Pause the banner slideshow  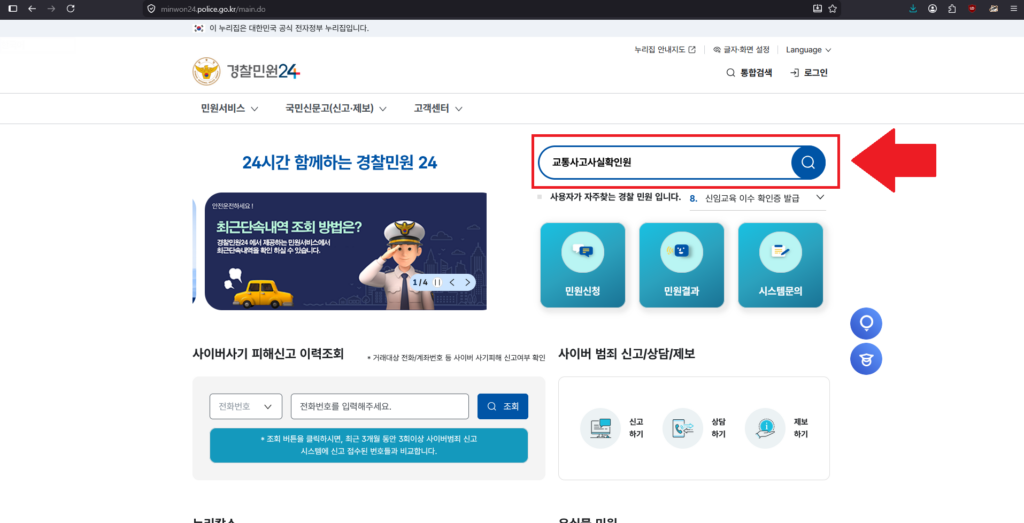click(x=438, y=282)
